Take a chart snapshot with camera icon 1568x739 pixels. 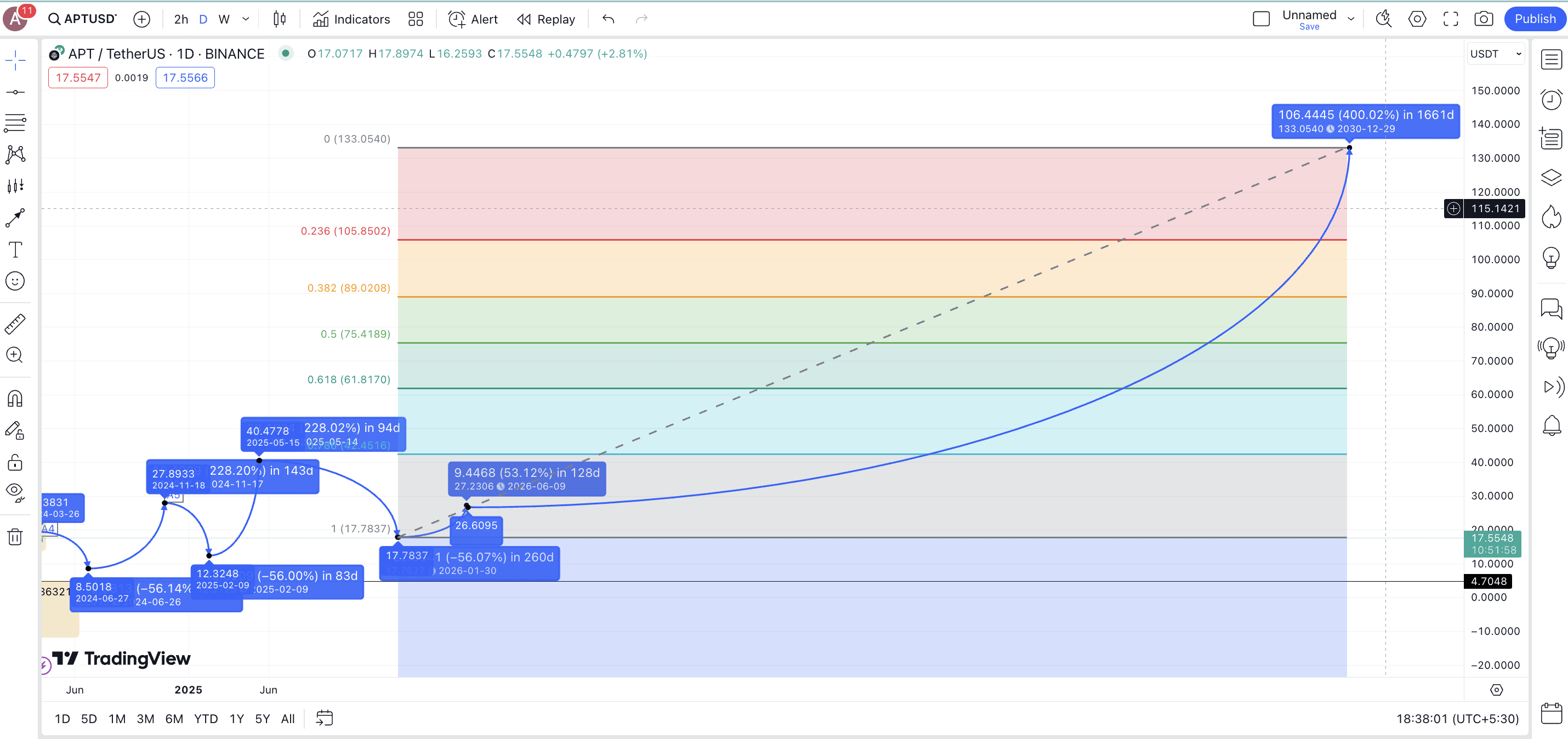tap(1483, 20)
